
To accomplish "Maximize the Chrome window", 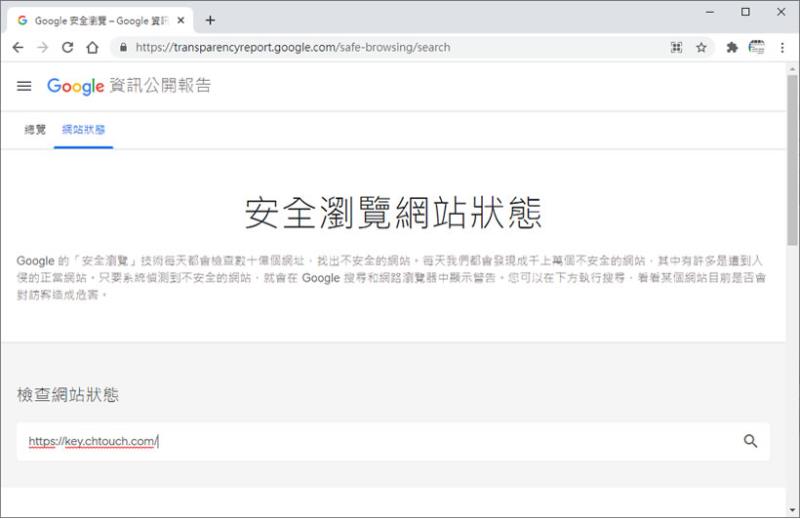I will click(x=745, y=12).
